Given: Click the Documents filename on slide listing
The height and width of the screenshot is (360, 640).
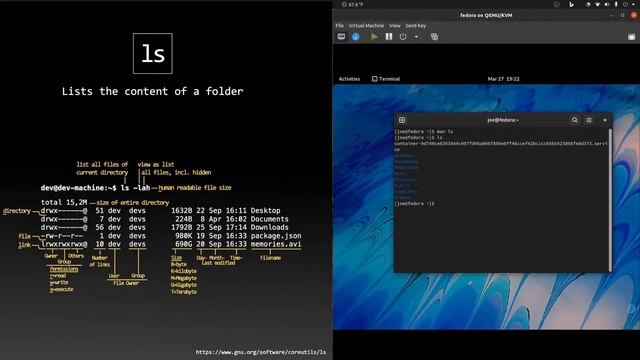Looking at the screenshot, I should (x=269, y=219).
